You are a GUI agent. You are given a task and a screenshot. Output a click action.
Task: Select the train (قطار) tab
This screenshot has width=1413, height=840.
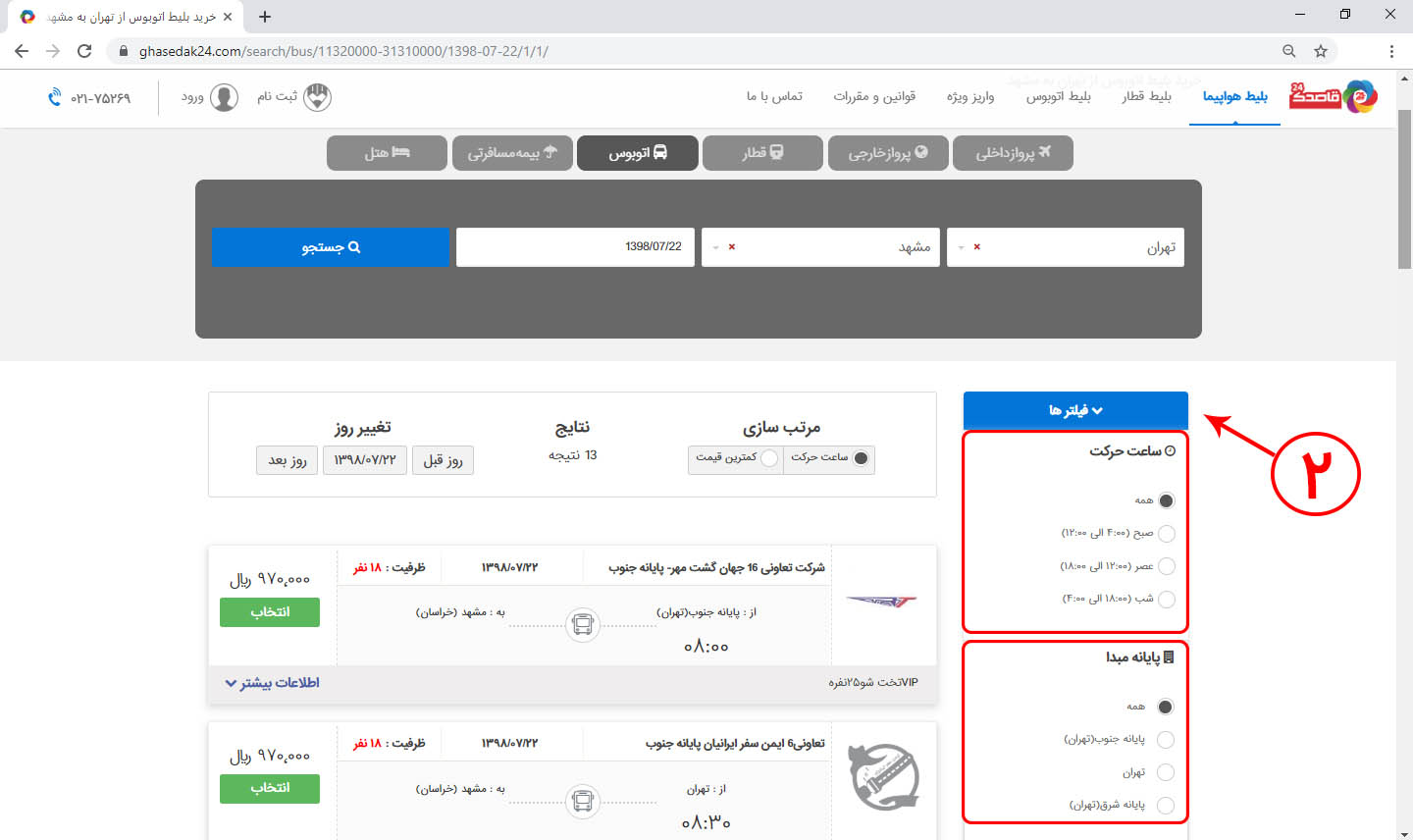[x=762, y=153]
